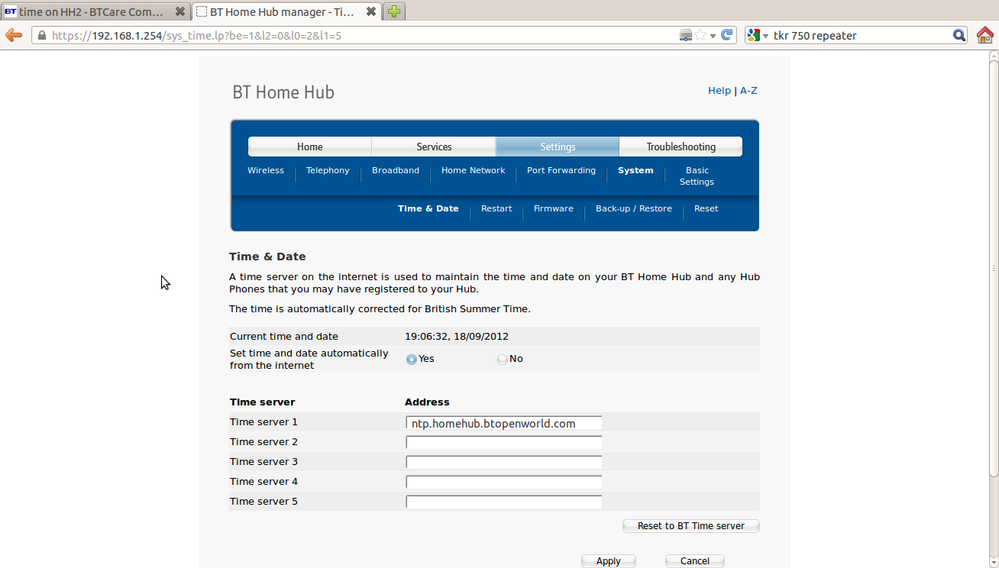Click the Reset to BT Time server button
Image resolution: width=999 pixels, height=568 pixels.
click(x=691, y=526)
